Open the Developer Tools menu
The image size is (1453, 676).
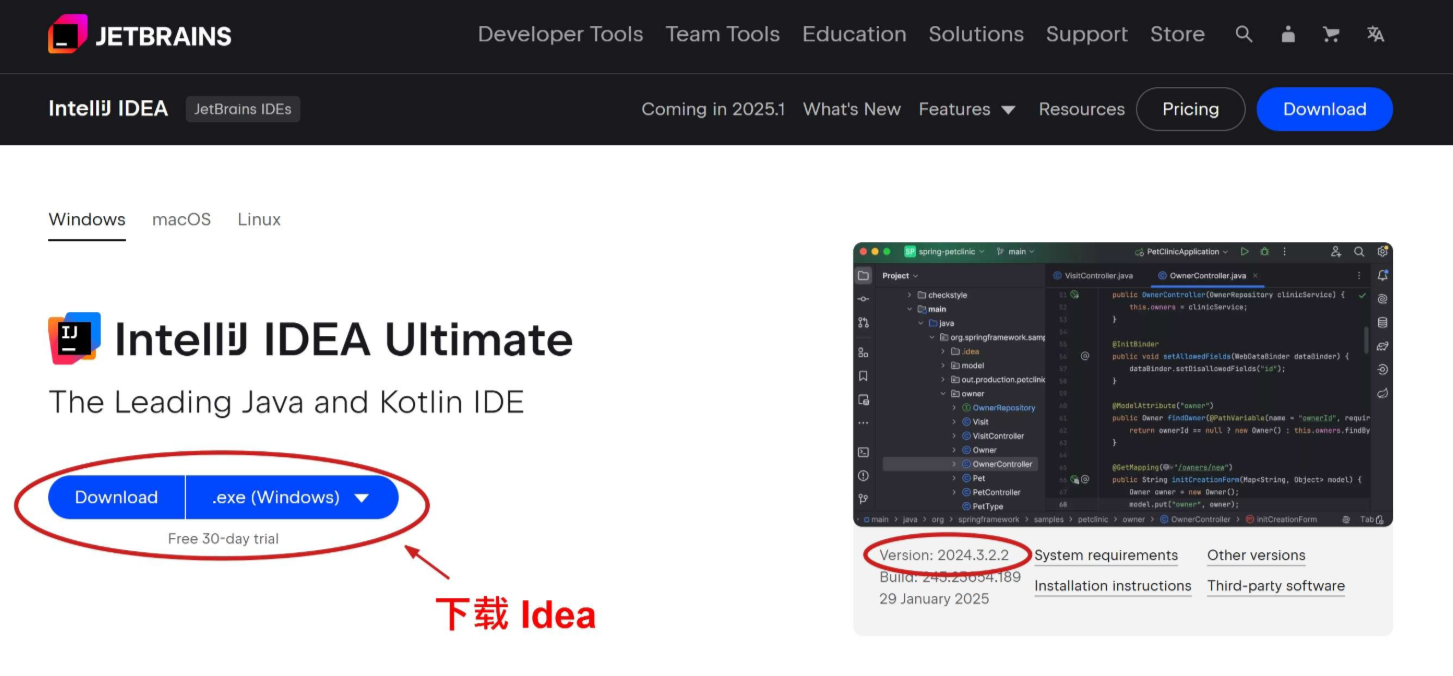[x=560, y=34]
